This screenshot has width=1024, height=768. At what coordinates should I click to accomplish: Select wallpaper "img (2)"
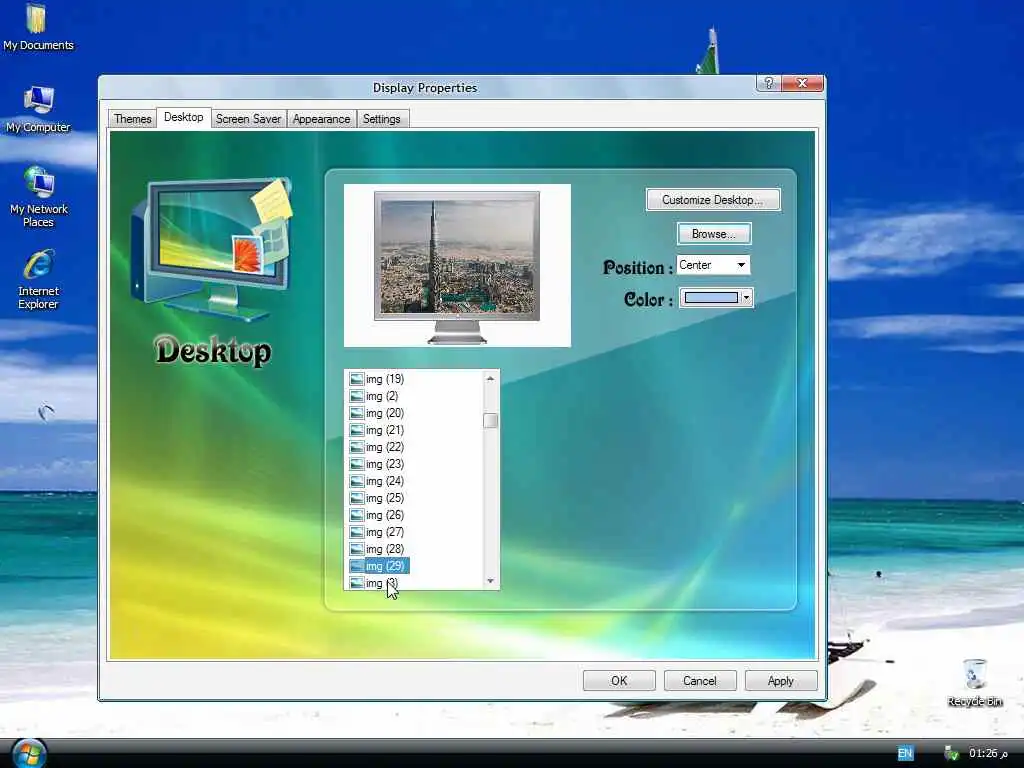[381, 396]
